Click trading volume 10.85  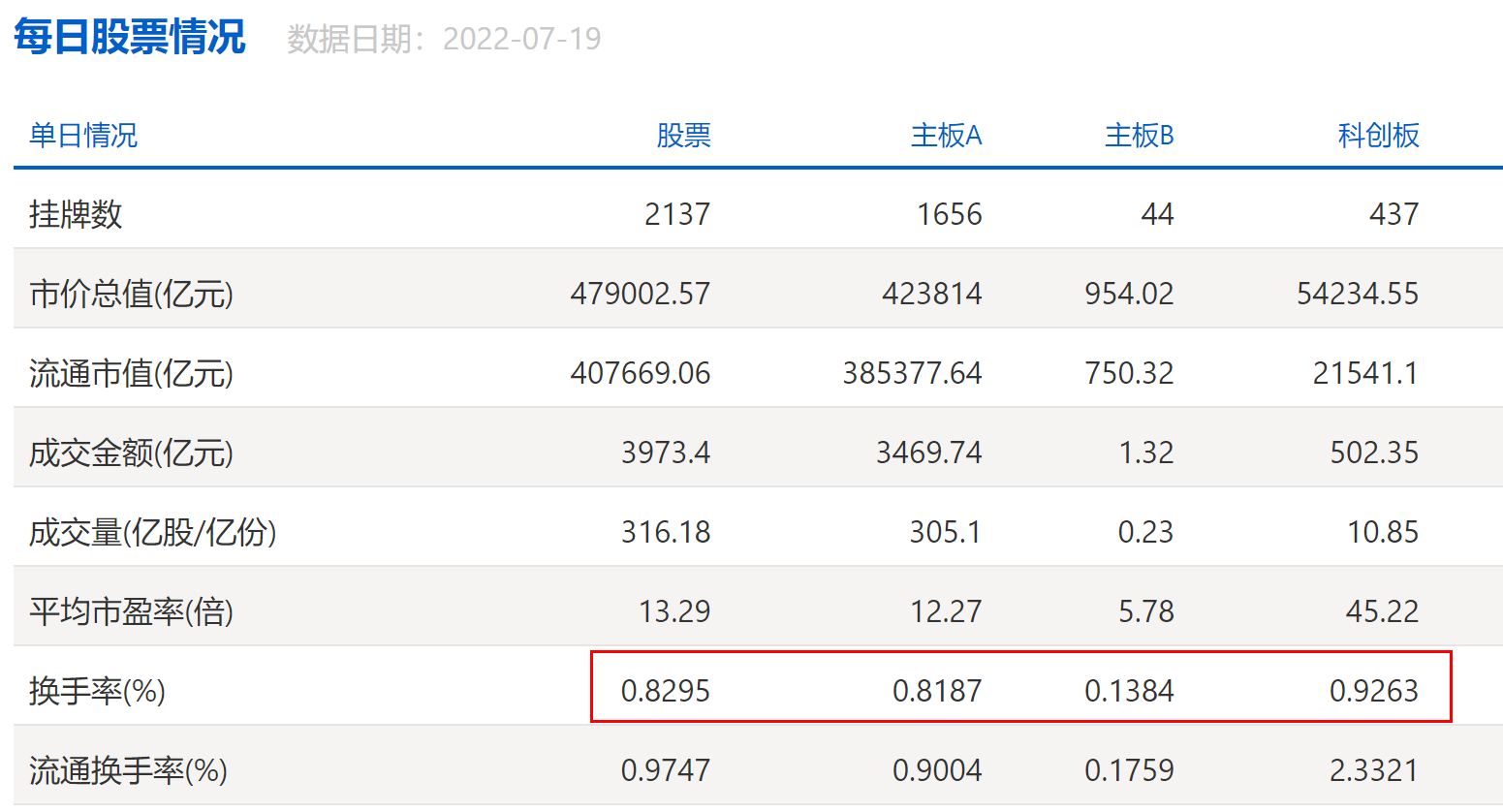tap(1383, 532)
